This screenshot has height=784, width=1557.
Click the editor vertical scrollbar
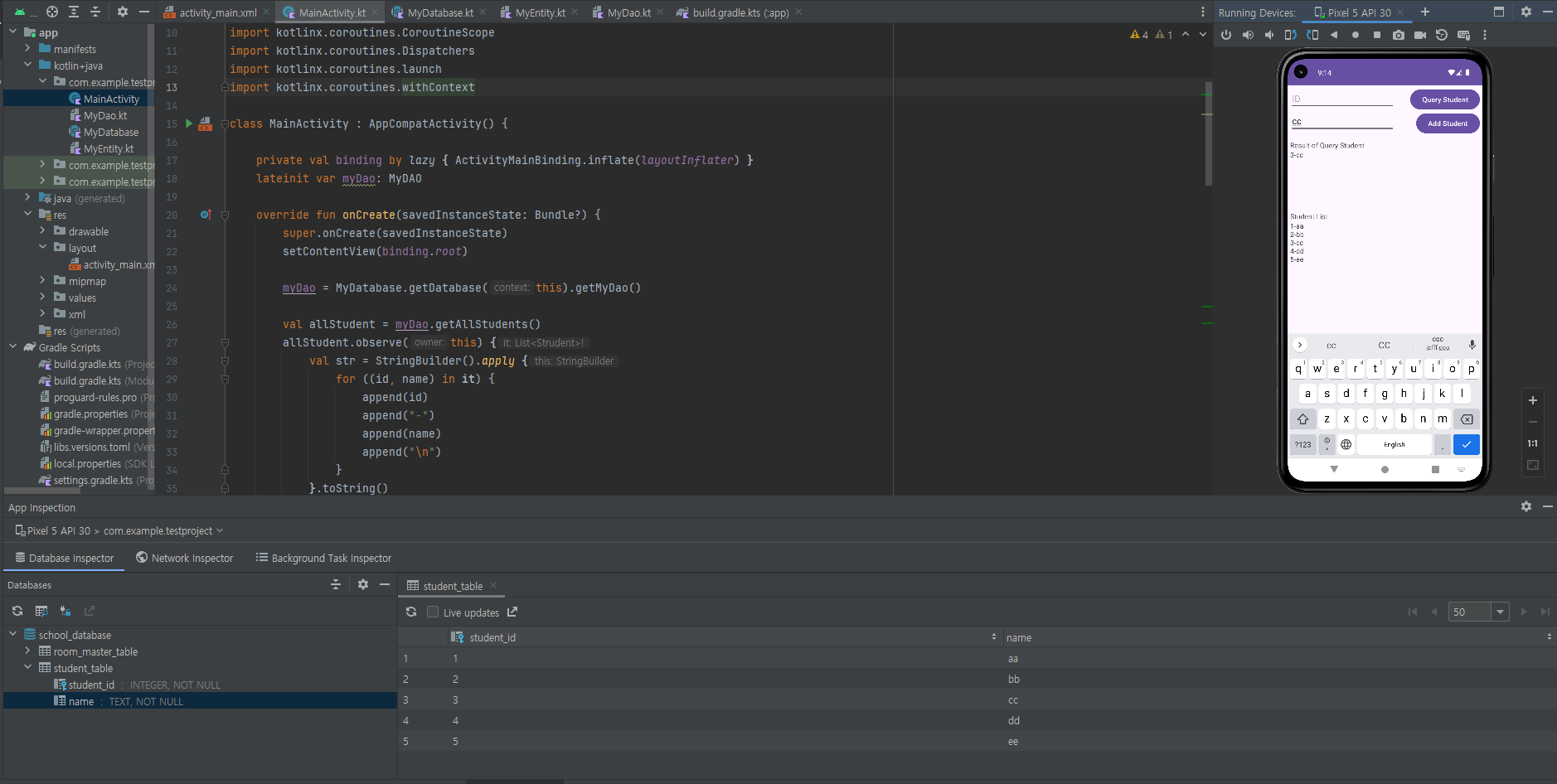tap(1208, 133)
